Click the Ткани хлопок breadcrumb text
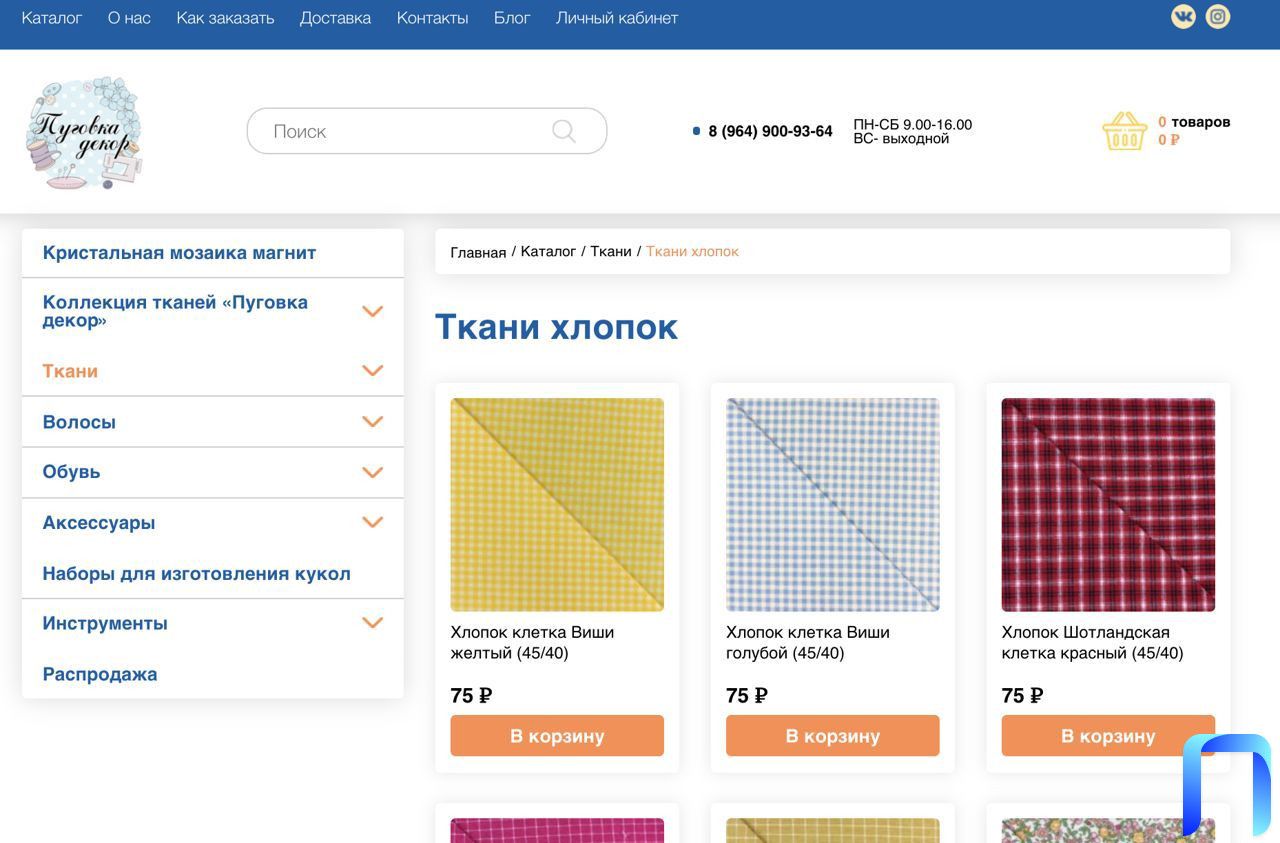The height and width of the screenshot is (843, 1280). tap(692, 251)
